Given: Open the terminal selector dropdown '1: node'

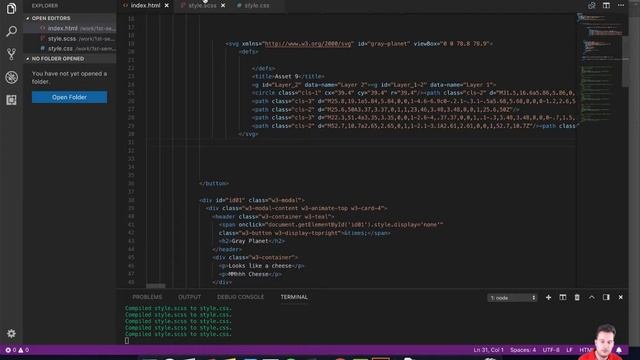Looking at the screenshot, I should [512, 298].
